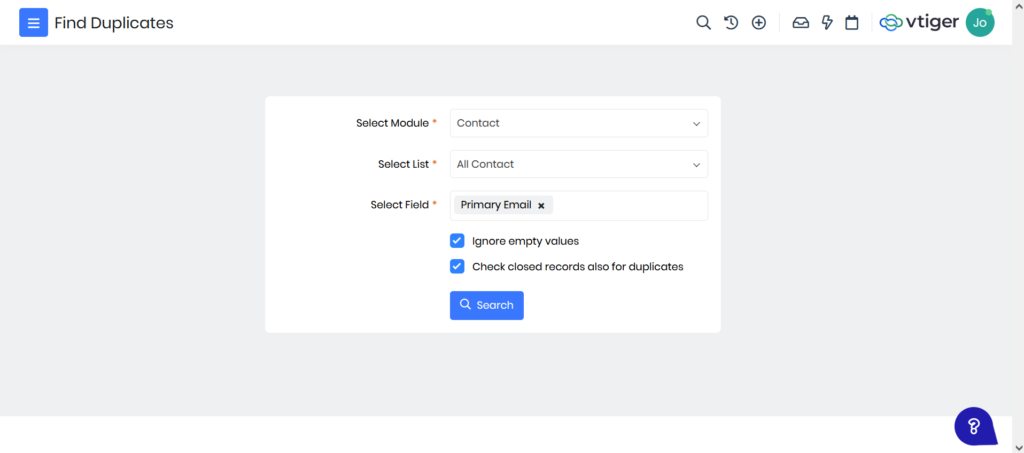Click inside the Select Field input box
The width and height of the screenshot is (1024, 453).
630,206
